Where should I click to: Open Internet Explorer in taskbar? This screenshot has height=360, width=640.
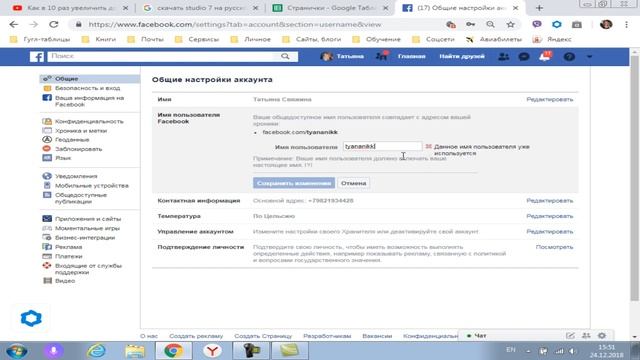point(97,351)
